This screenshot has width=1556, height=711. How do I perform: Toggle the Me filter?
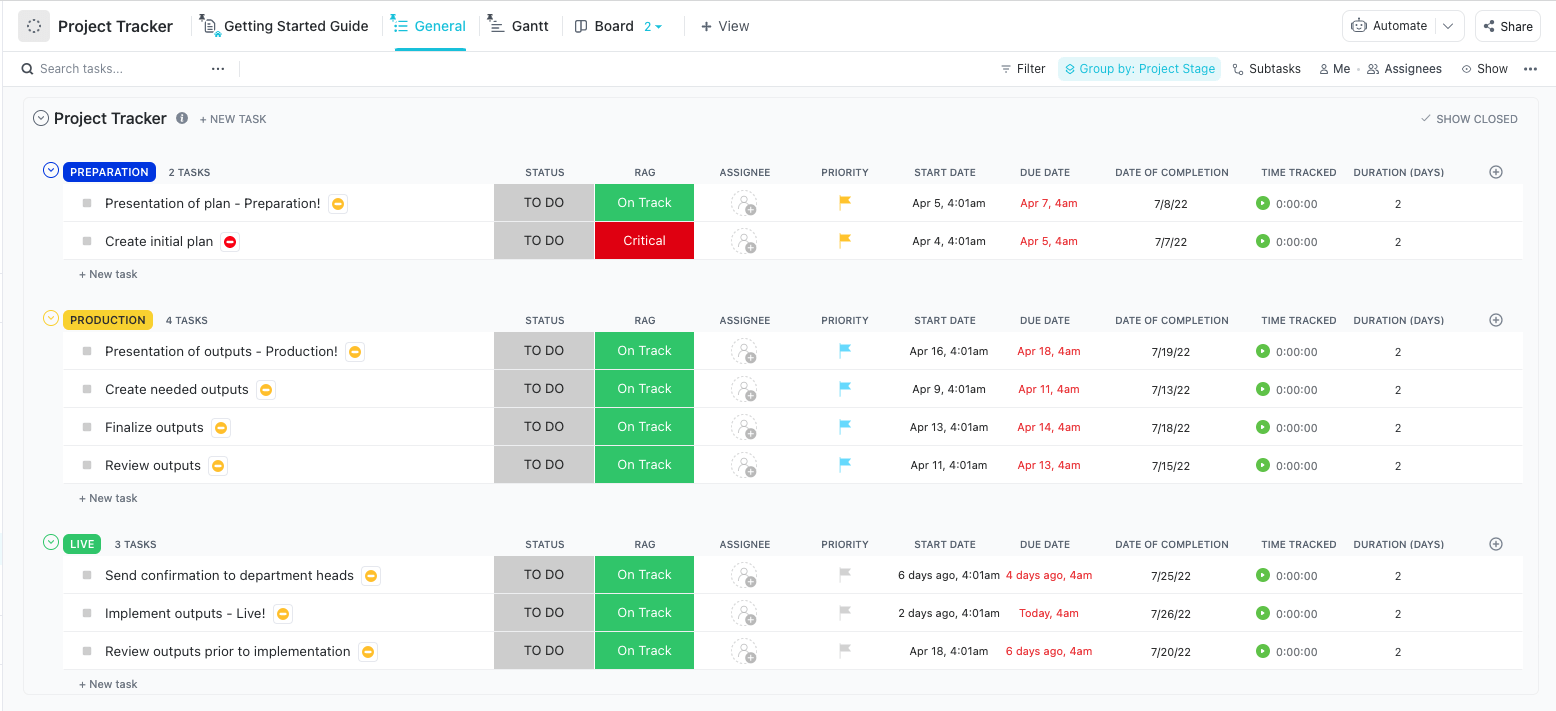point(1334,69)
